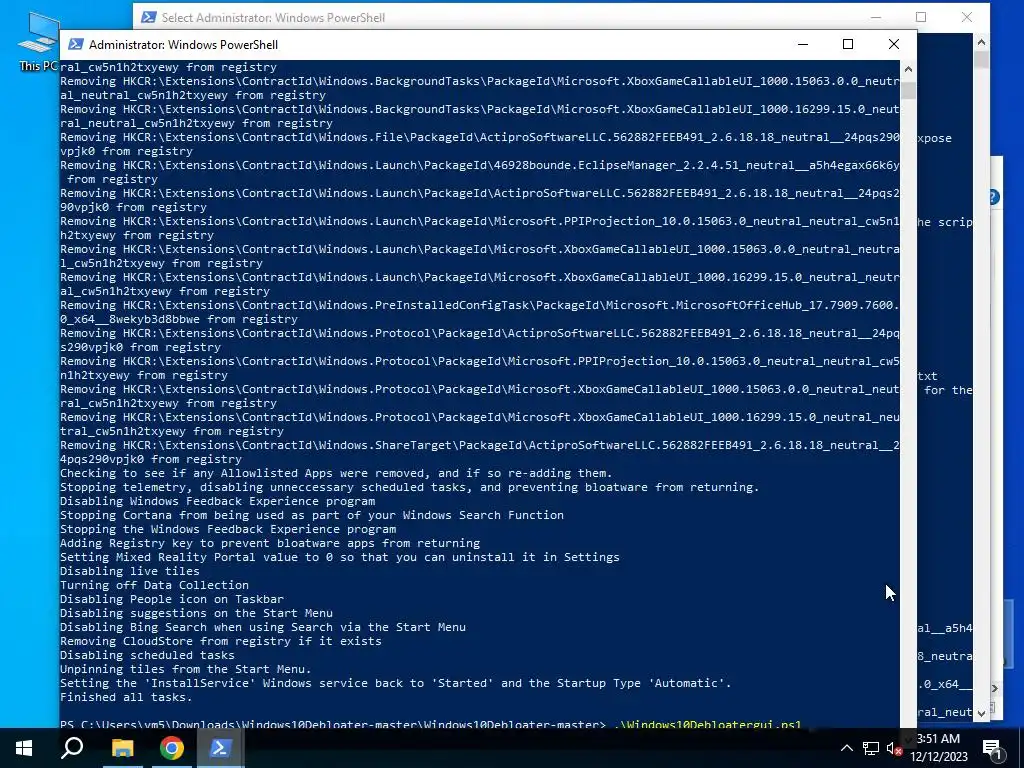Open the This PC desktop icon

point(38,40)
